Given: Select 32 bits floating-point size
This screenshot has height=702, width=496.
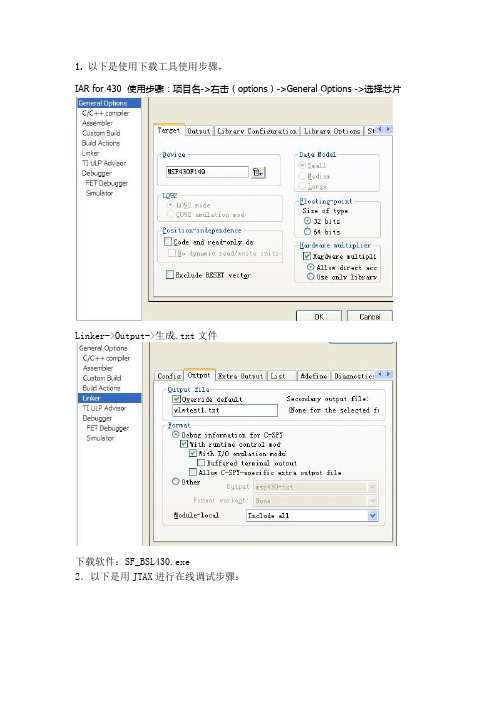Looking at the screenshot, I should click(307, 221).
